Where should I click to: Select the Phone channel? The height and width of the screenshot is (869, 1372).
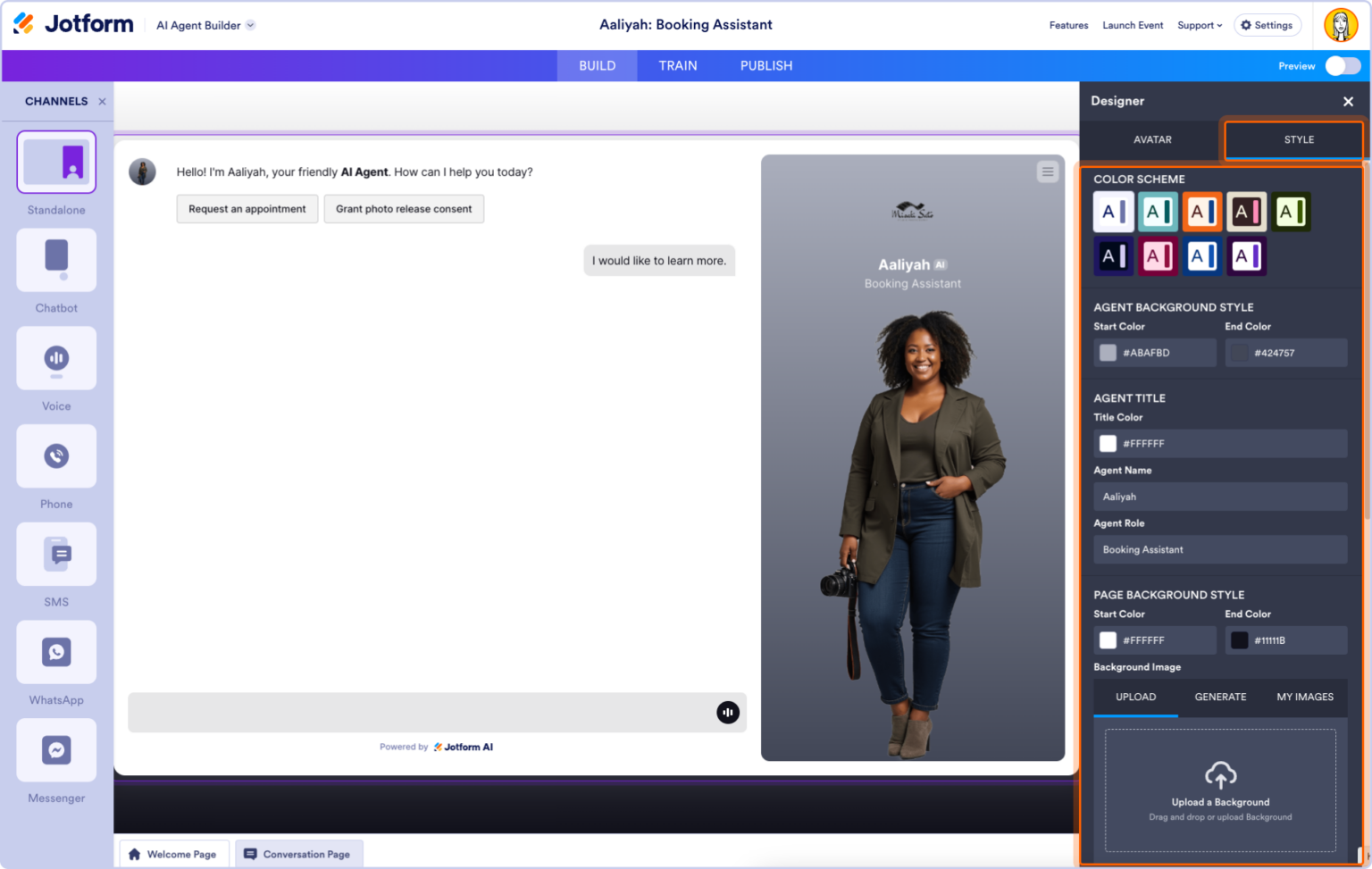pyautogui.click(x=55, y=455)
